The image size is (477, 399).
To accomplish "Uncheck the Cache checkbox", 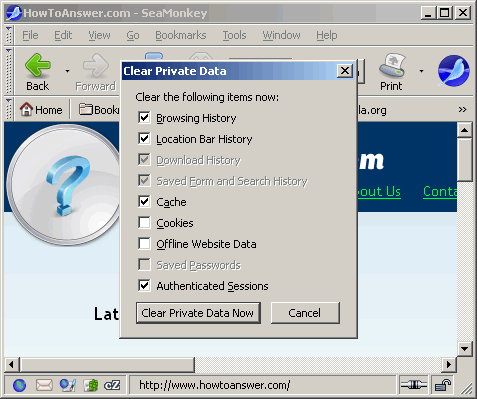I will pyautogui.click(x=144, y=202).
